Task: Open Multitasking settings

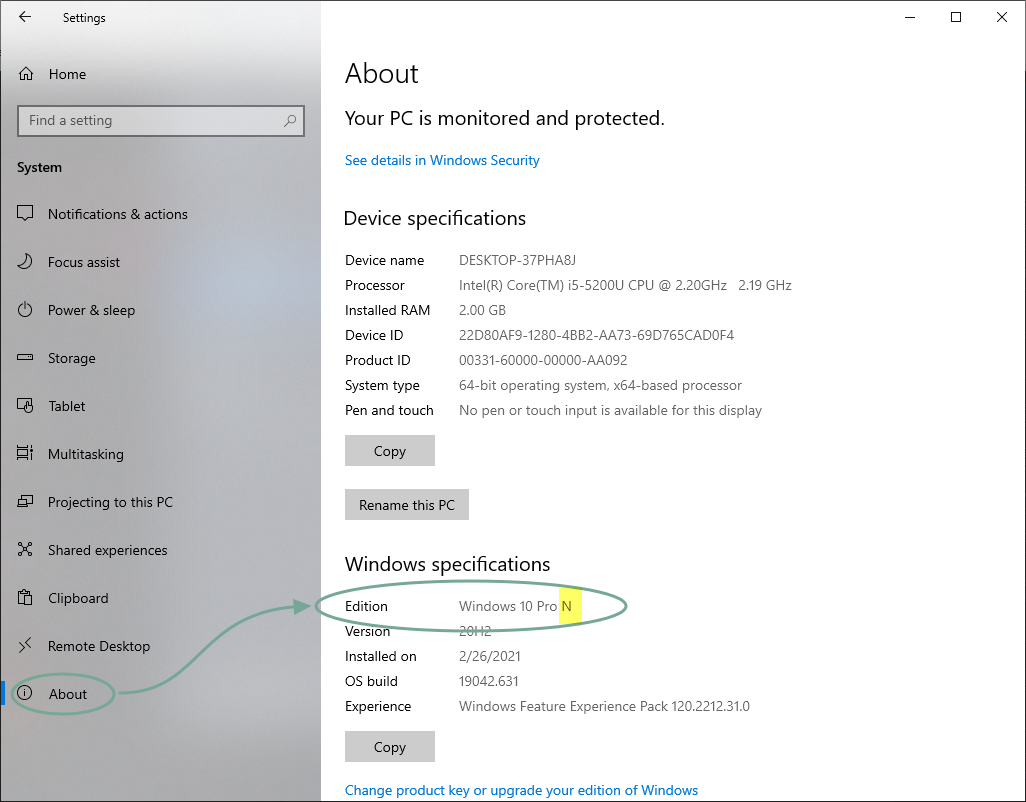Action: click(x=160, y=454)
